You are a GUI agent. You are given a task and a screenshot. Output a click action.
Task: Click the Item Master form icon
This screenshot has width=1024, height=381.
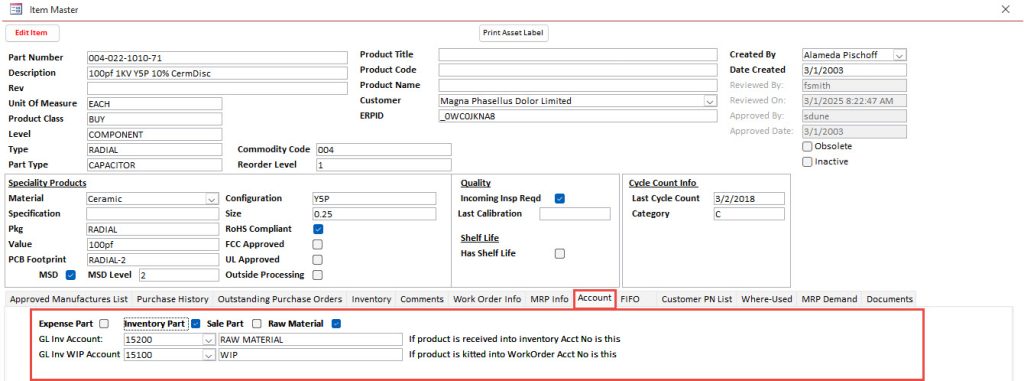click(16, 9)
